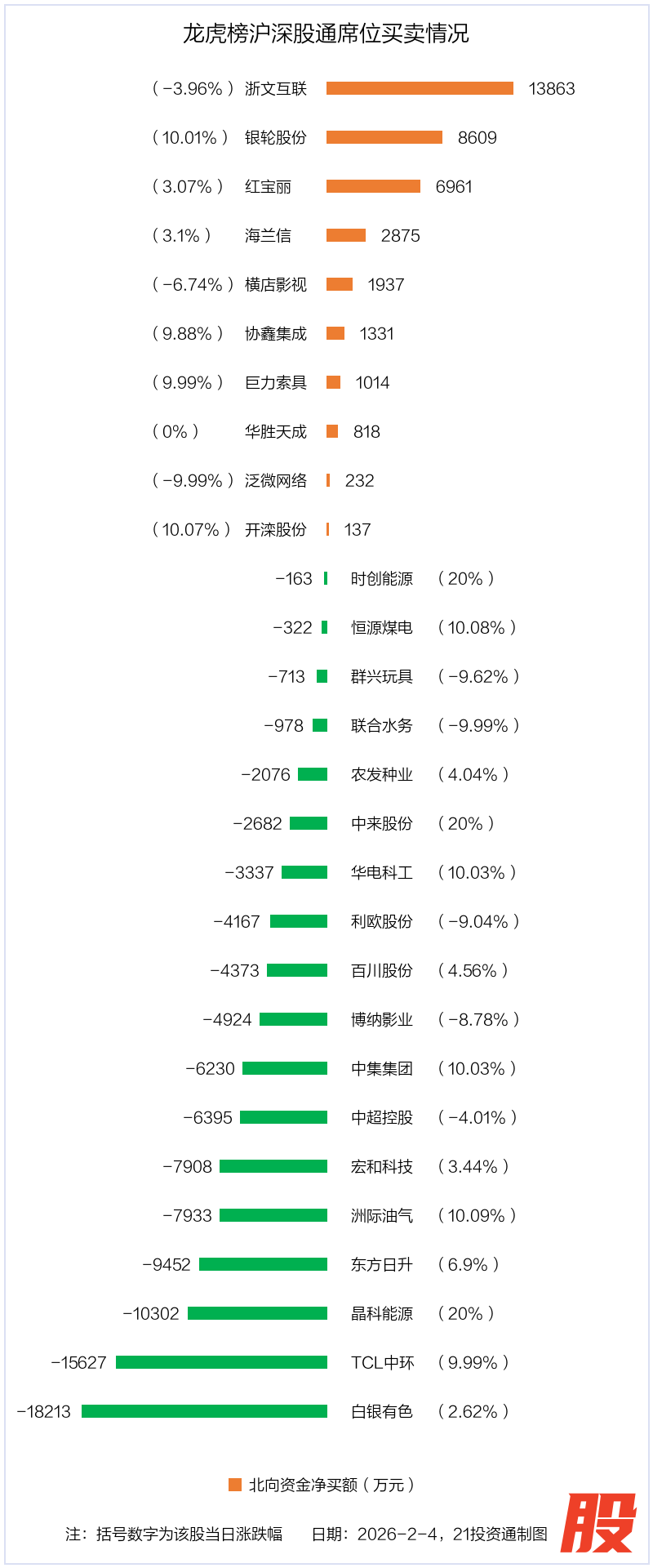Select the green bar for 农发种业
The image size is (653, 1568).
tap(313, 774)
